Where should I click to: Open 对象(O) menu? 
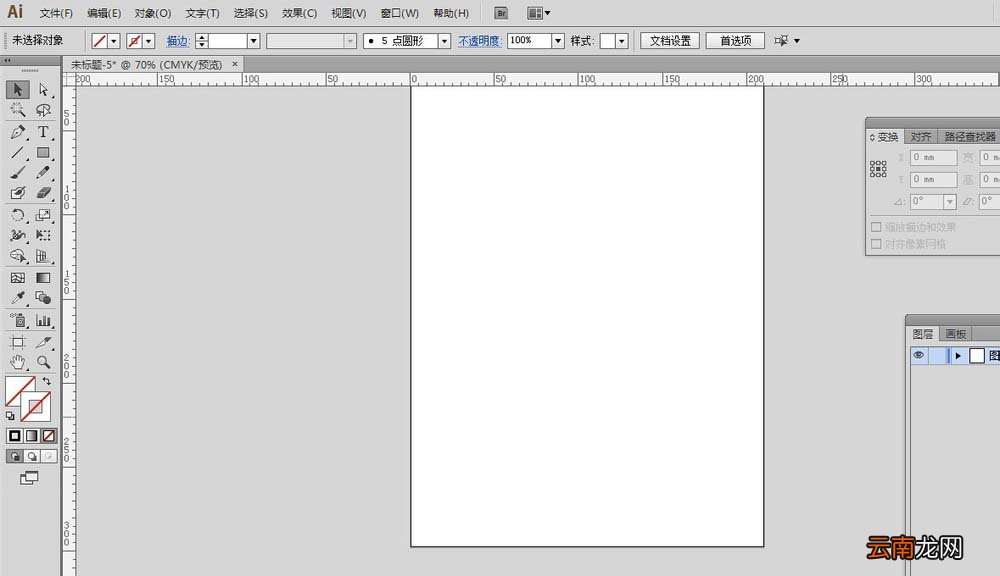tap(153, 13)
